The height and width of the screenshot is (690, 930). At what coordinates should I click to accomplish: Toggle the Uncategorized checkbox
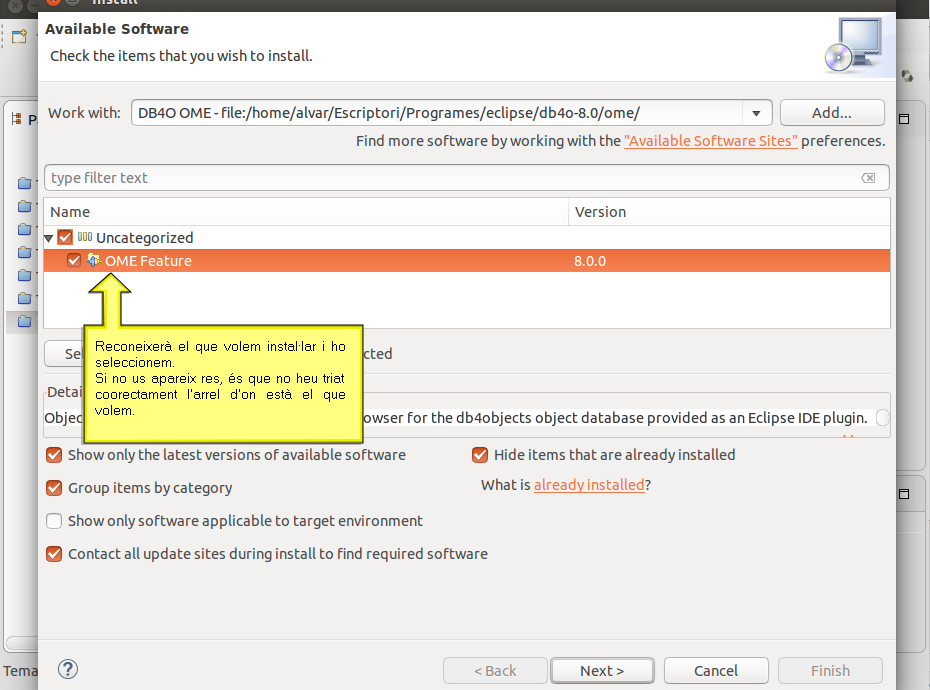65,237
